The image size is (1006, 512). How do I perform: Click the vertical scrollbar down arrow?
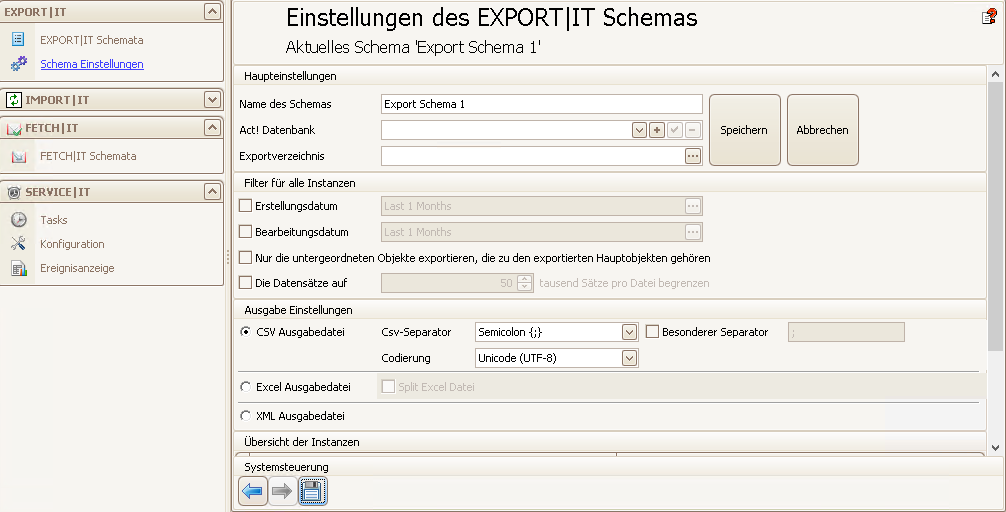pos(996,448)
